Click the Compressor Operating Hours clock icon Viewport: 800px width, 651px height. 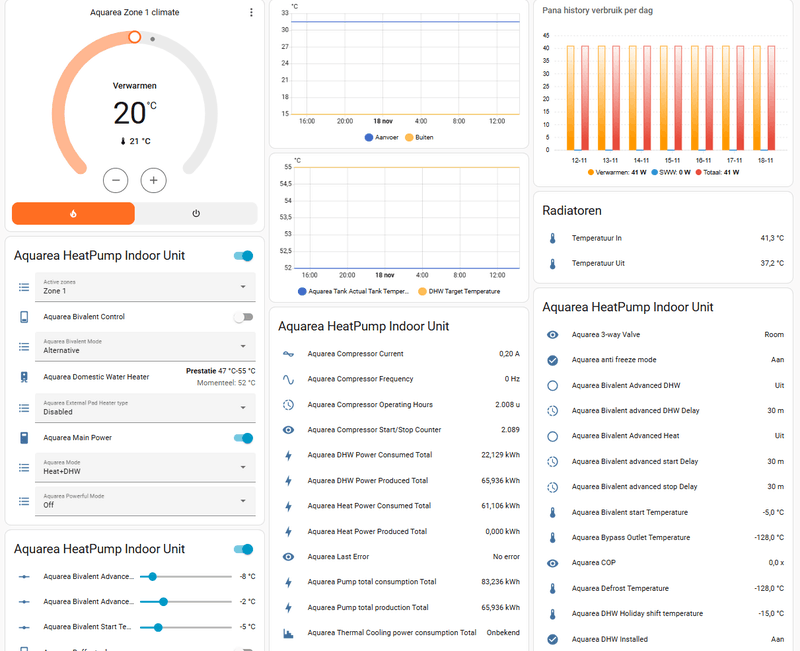pyautogui.click(x=288, y=405)
